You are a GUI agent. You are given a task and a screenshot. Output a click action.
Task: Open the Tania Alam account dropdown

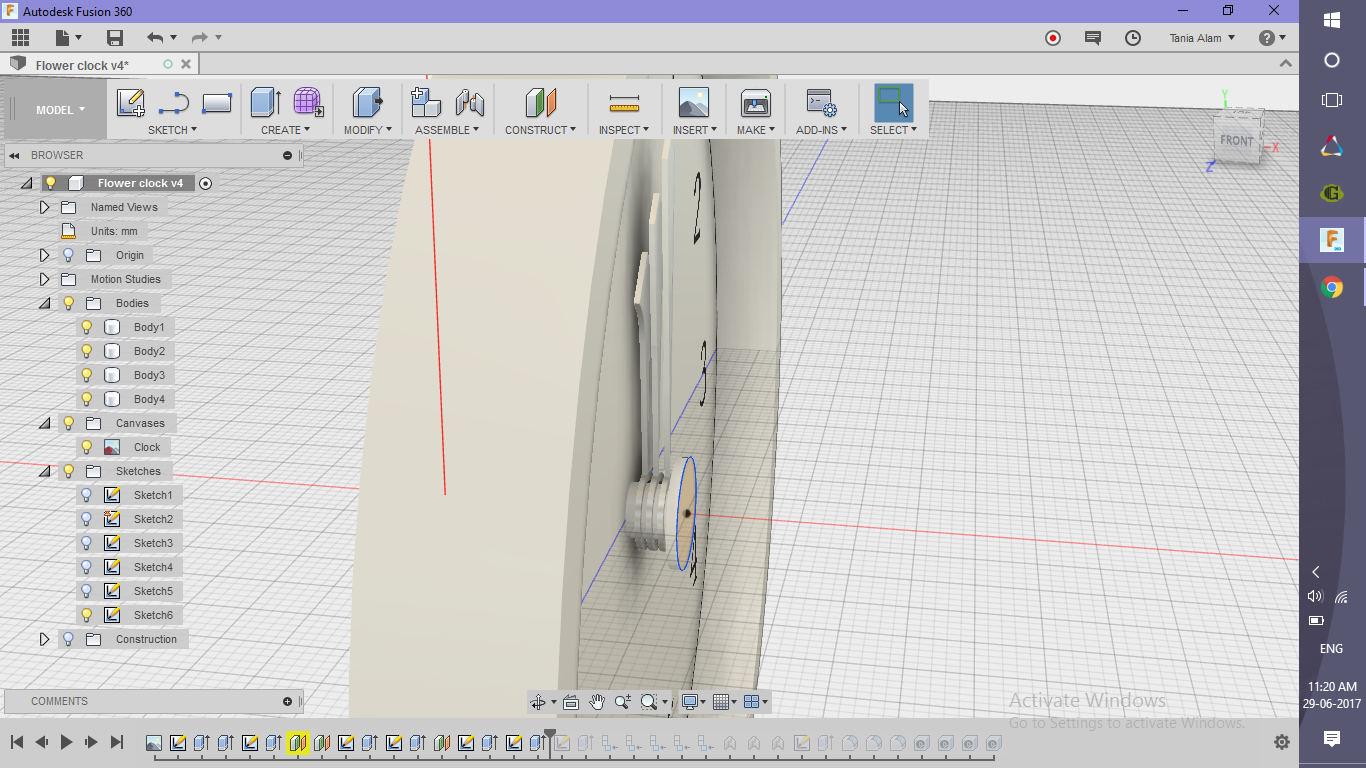pyautogui.click(x=1202, y=38)
